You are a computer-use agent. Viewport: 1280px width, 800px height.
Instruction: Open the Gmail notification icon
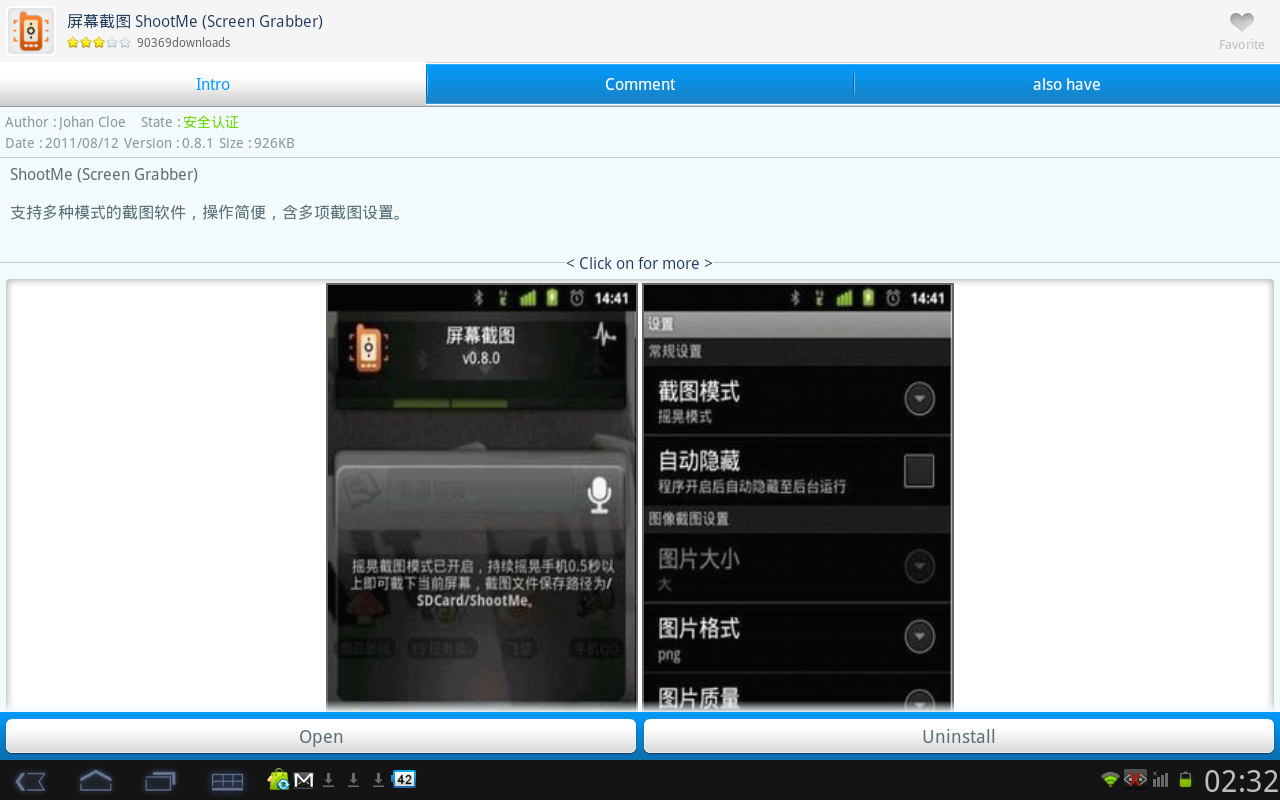click(304, 779)
